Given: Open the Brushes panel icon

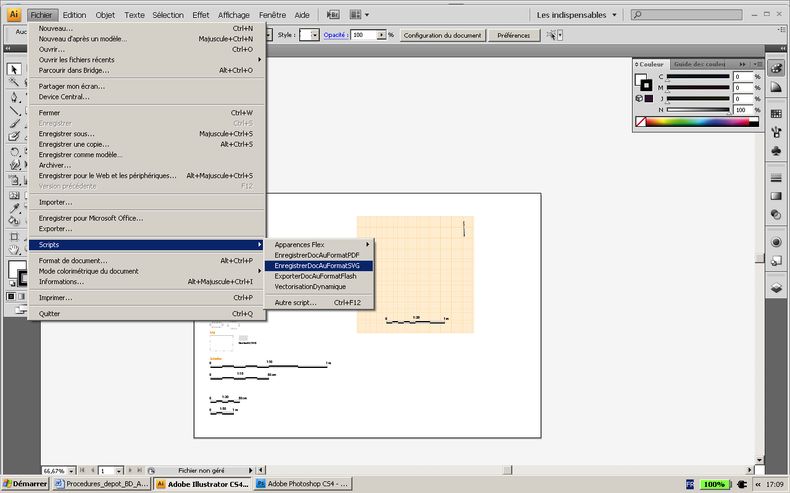Looking at the screenshot, I should 776,132.
